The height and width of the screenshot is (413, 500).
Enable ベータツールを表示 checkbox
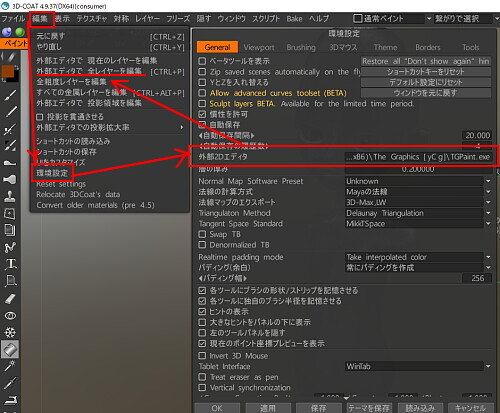[202, 61]
